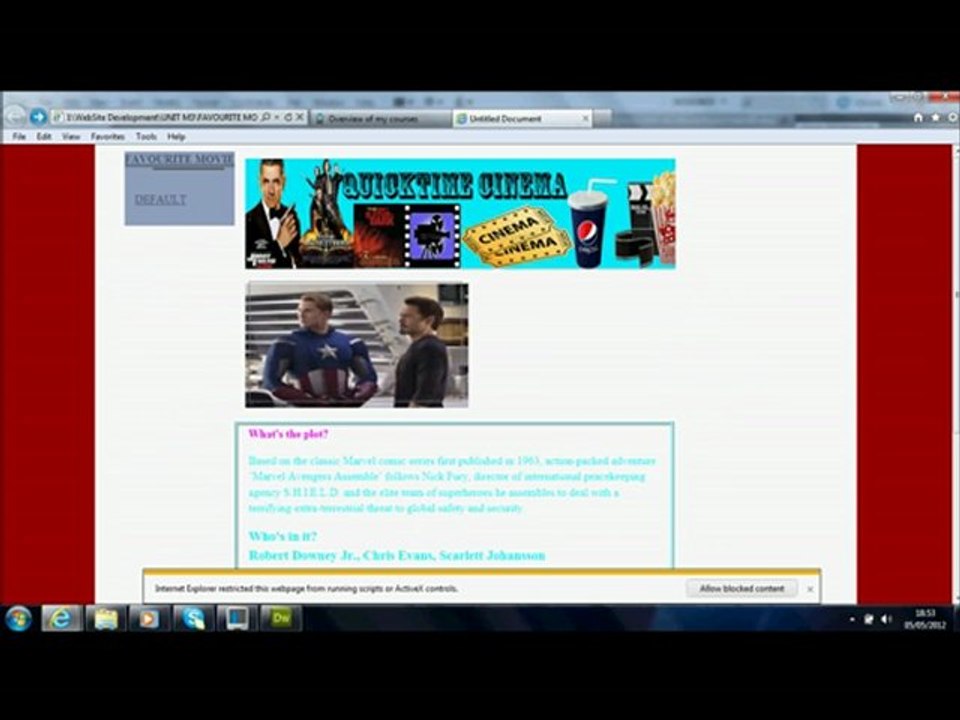Click the cast list starting with Robert Downey Jr.
This screenshot has width=960, height=720.
pos(397,555)
